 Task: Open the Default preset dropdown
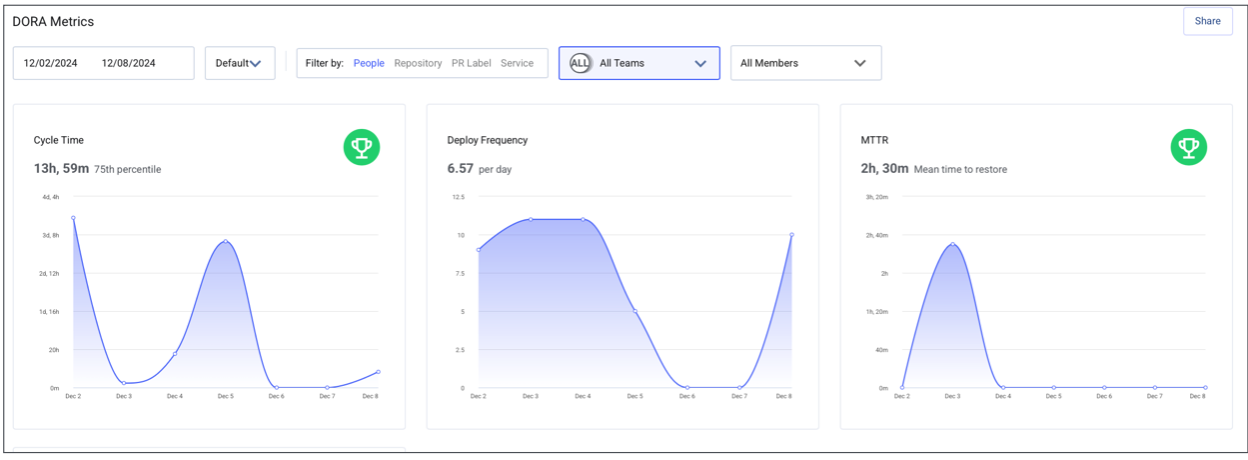coord(239,63)
